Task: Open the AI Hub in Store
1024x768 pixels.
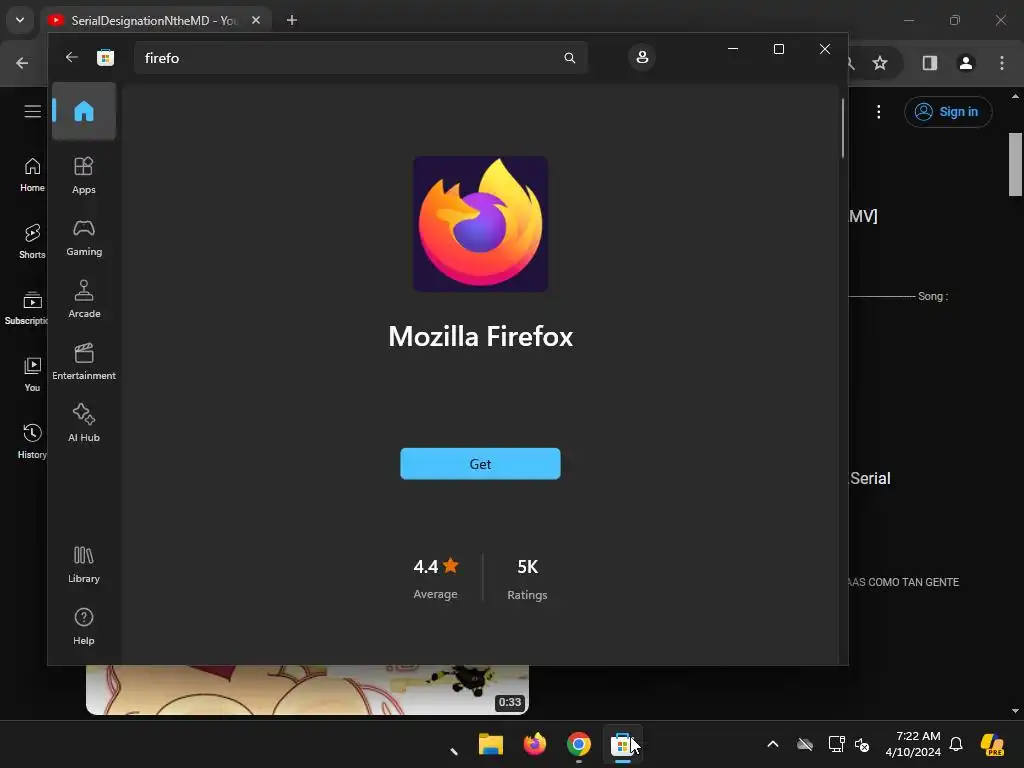Action: pos(84,423)
